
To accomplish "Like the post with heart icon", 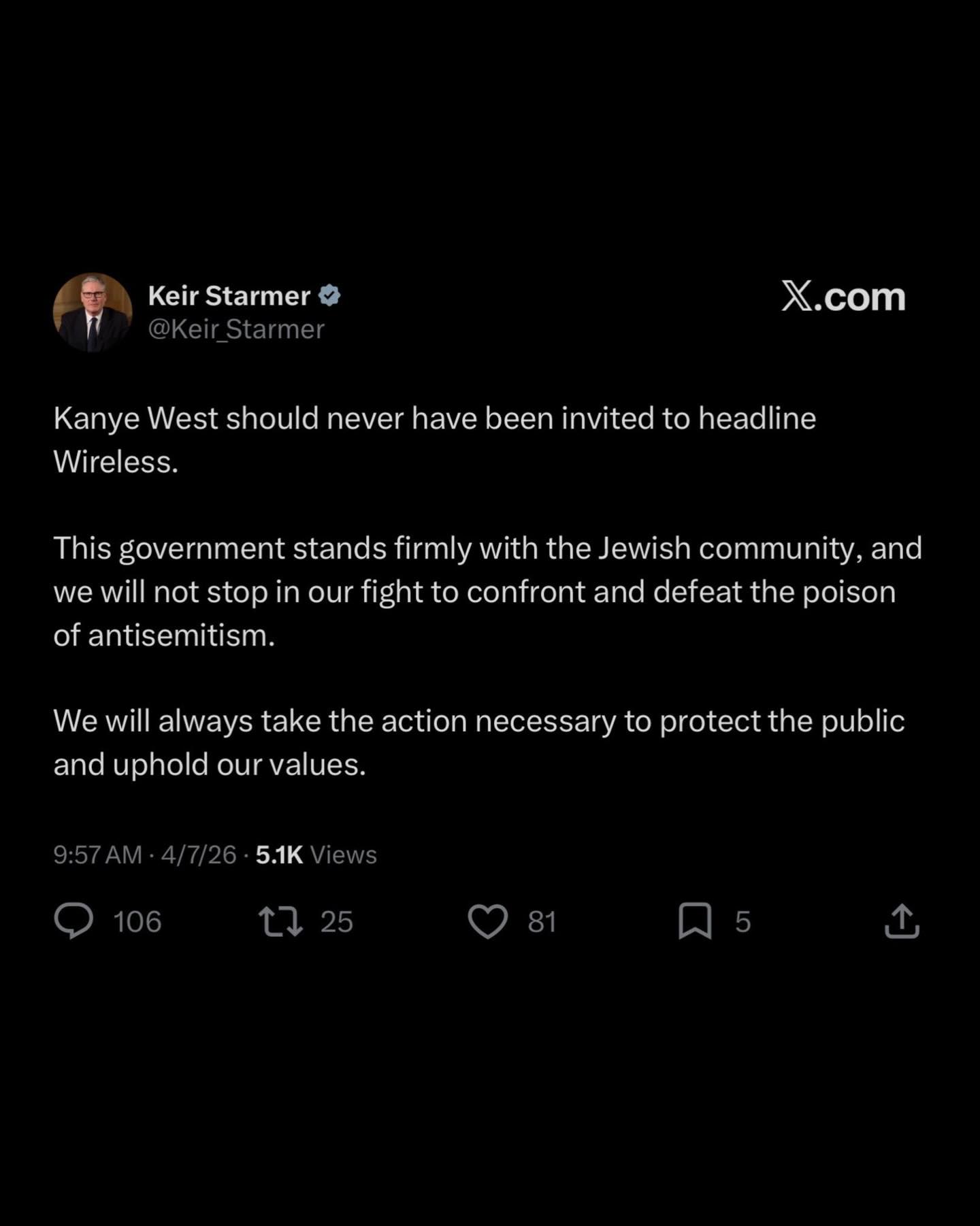I will tap(488, 922).
